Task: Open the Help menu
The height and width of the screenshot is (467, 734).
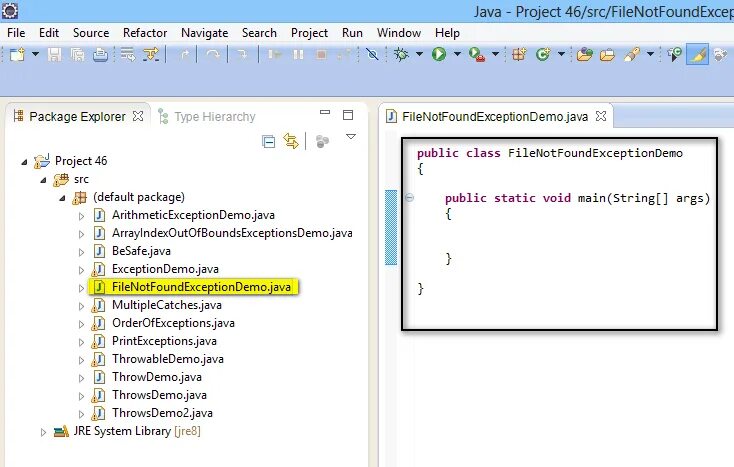Action: tap(447, 33)
